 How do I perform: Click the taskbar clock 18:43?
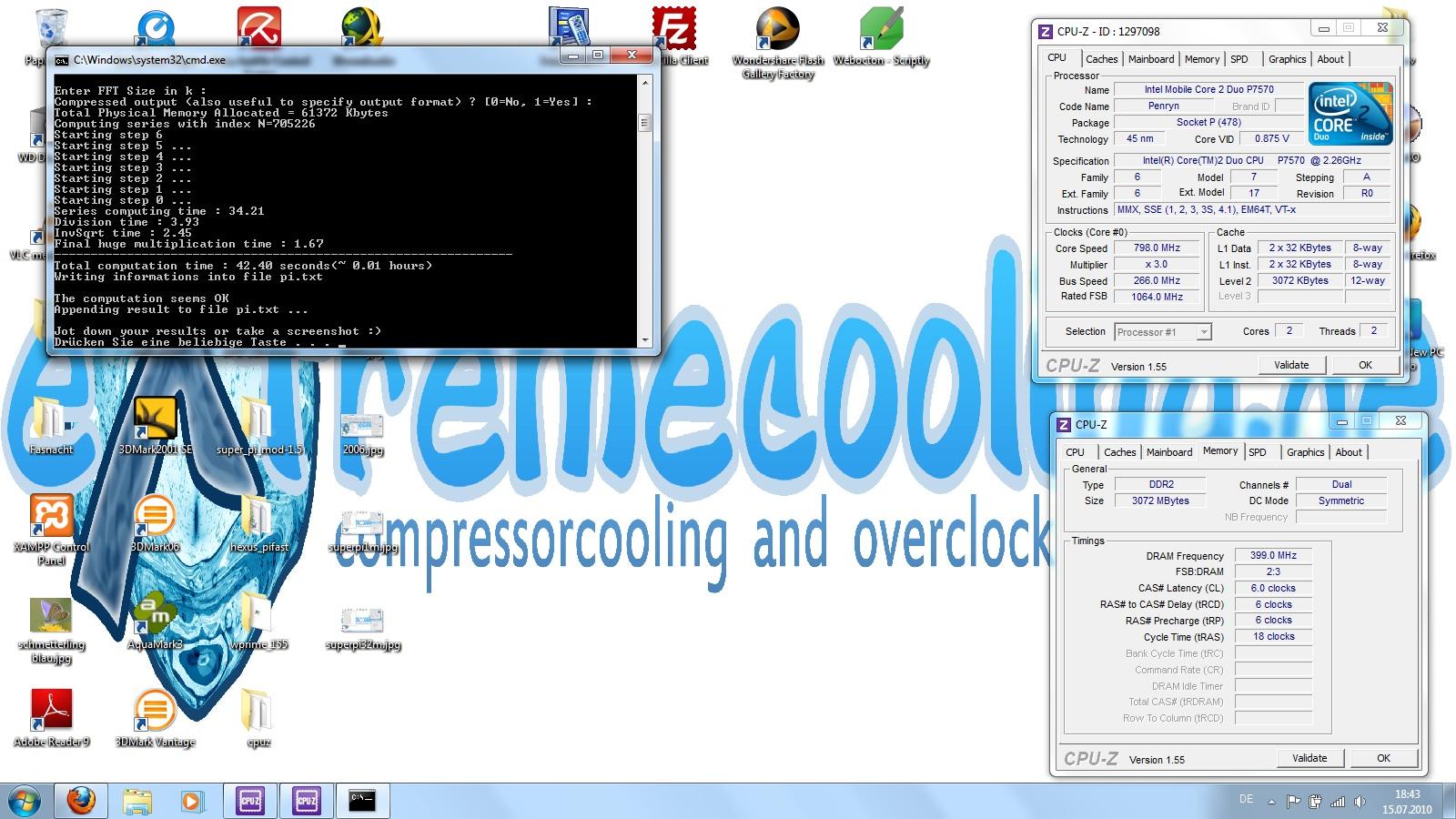click(x=1407, y=794)
